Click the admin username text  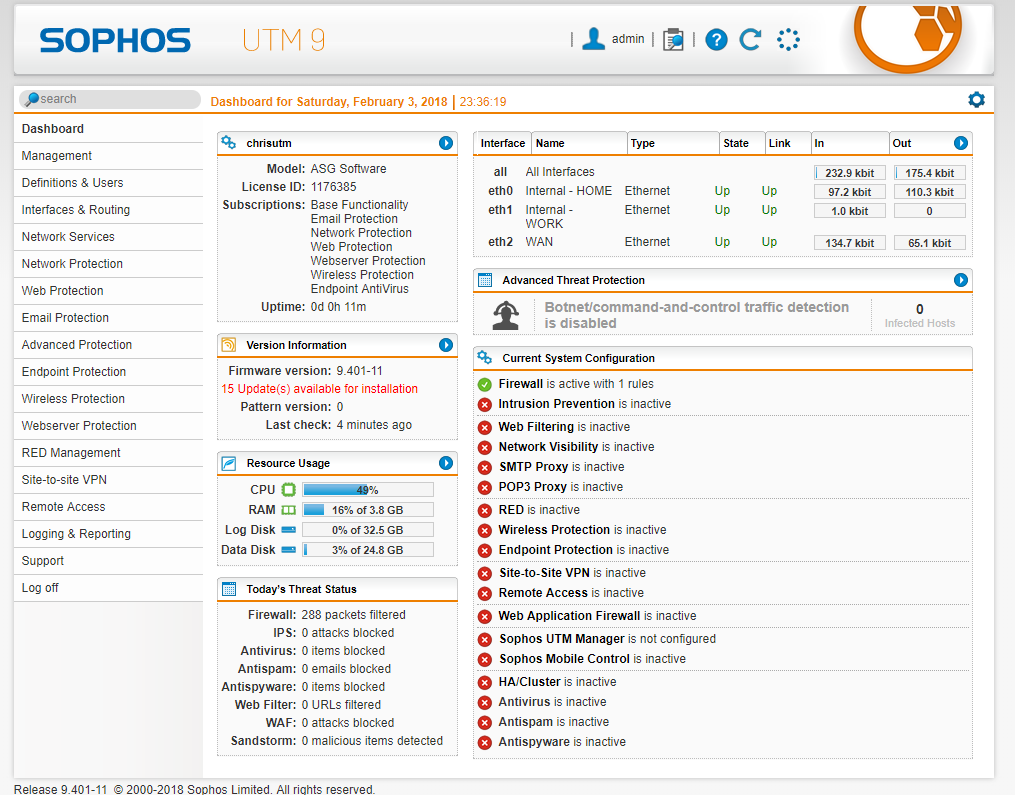coord(628,39)
